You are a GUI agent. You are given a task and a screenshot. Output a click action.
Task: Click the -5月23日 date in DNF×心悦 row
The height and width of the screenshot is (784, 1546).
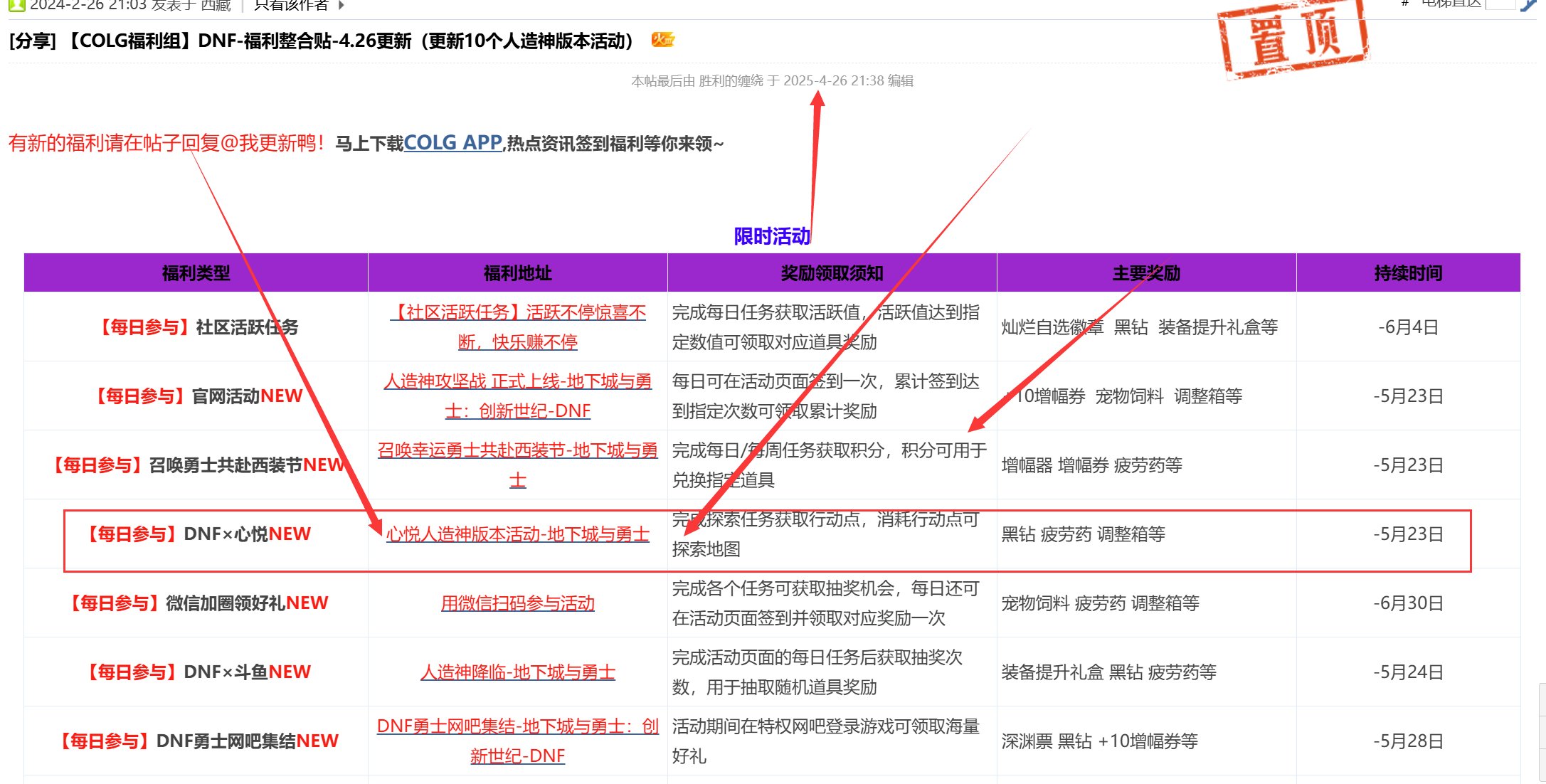tap(1409, 534)
